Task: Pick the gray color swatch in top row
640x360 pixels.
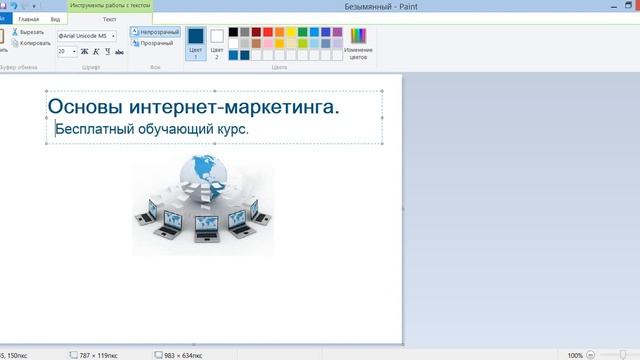Action: (x=244, y=32)
